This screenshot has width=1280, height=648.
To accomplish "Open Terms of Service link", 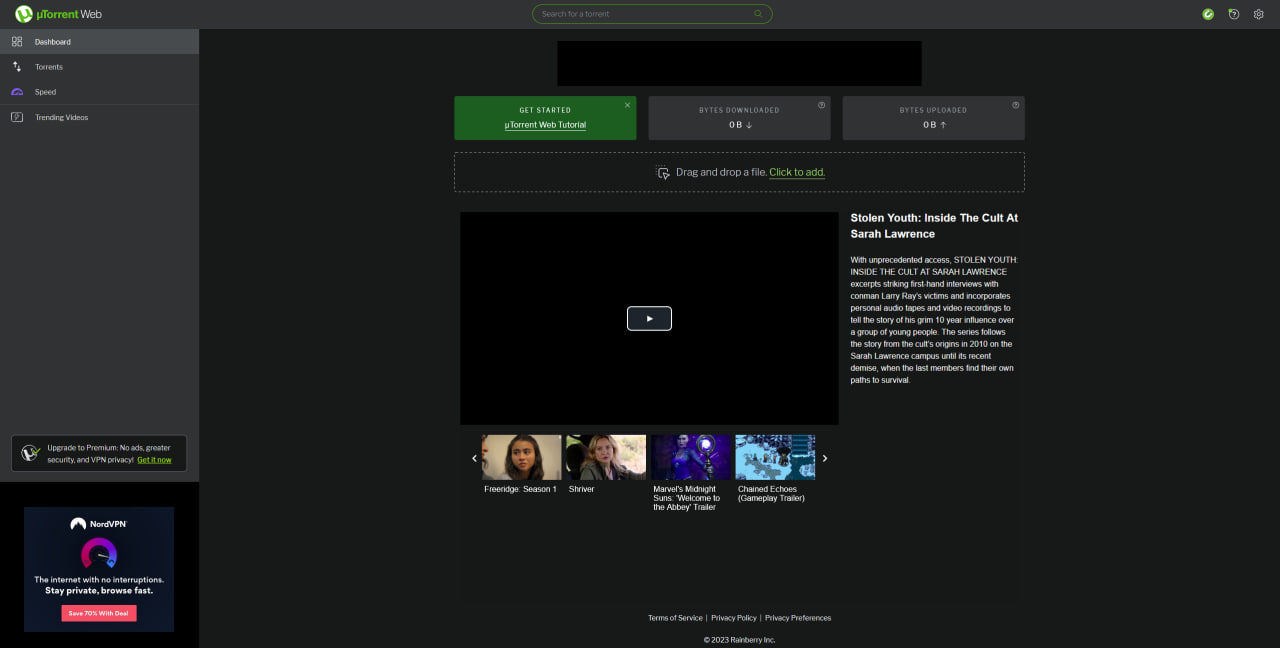I will pos(675,618).
